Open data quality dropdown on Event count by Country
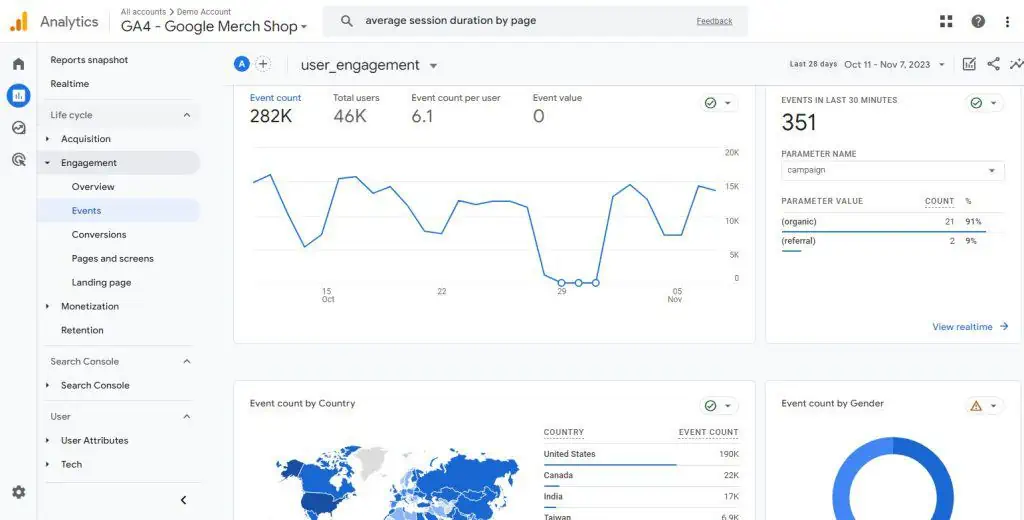 click(719, 406)
